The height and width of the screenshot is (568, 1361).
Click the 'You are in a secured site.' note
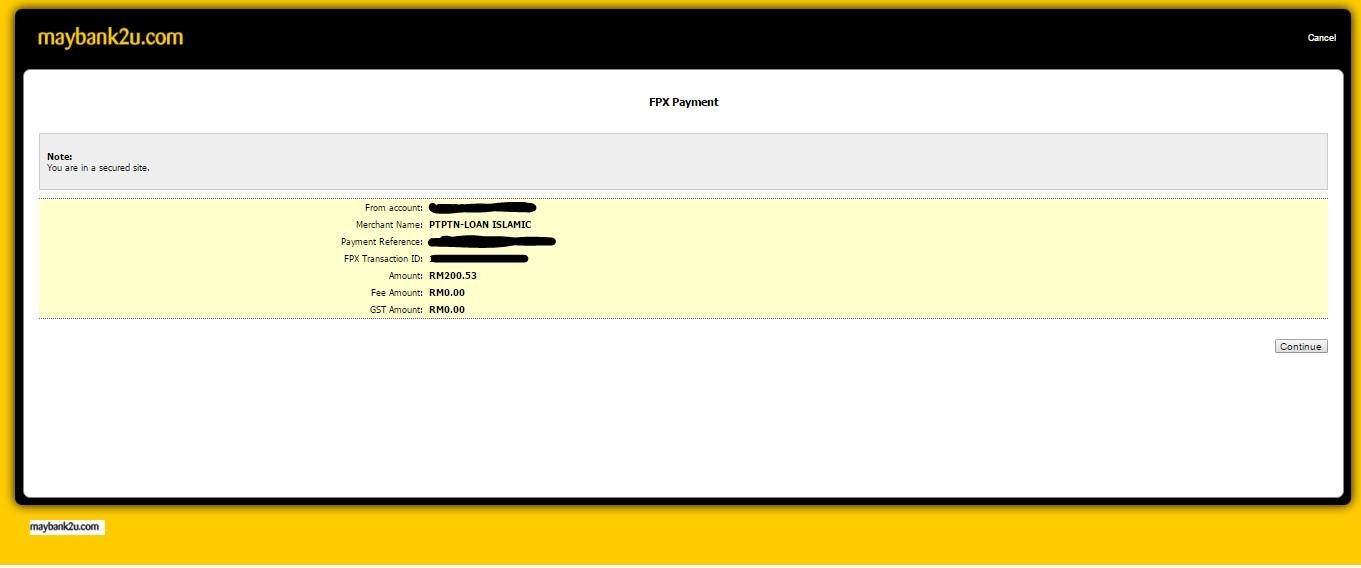point(98,168)
